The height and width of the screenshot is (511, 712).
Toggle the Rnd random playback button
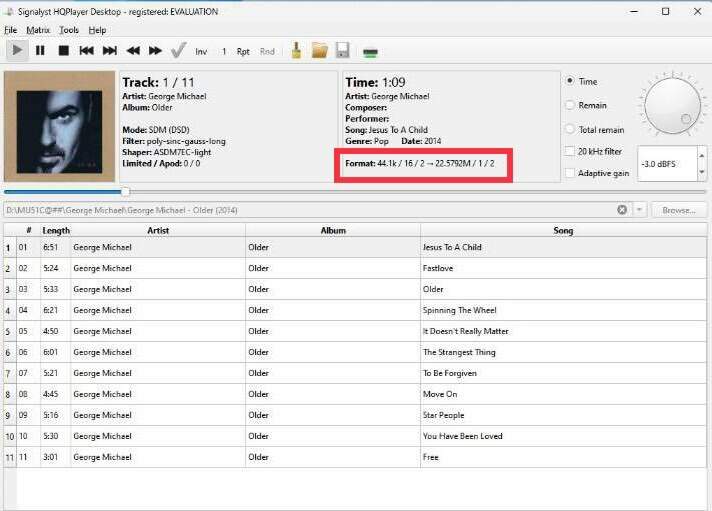[x=267, y=52]
